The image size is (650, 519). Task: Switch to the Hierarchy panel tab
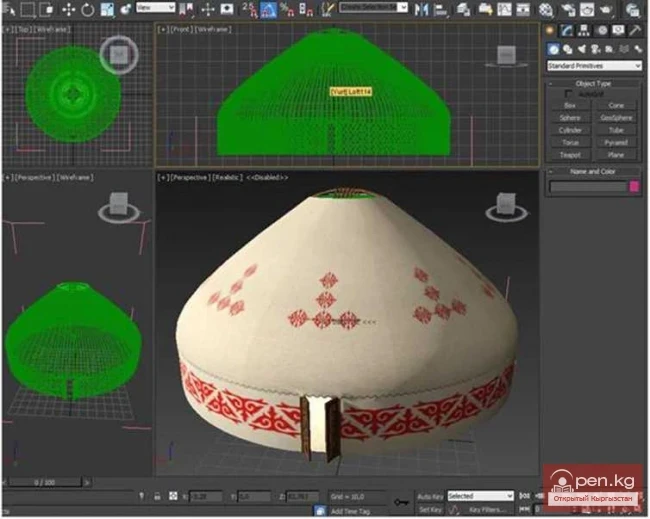pos(583,30)
